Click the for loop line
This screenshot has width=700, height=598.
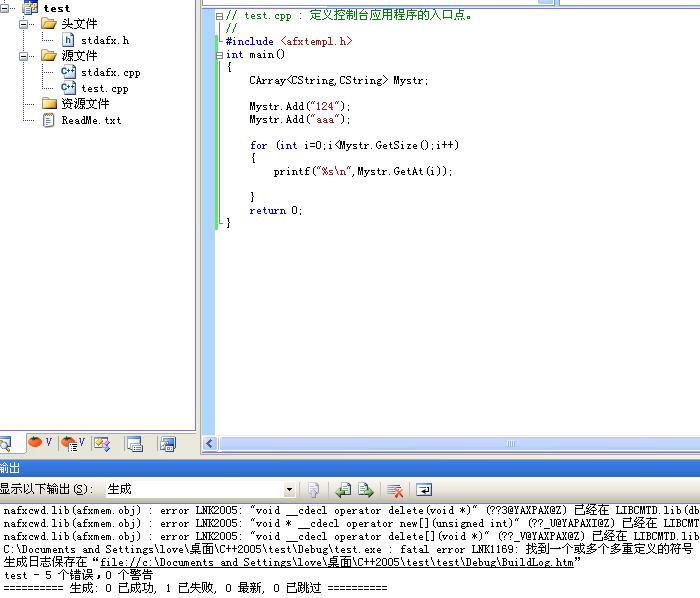pyautogui.click(x=354, y=145)
